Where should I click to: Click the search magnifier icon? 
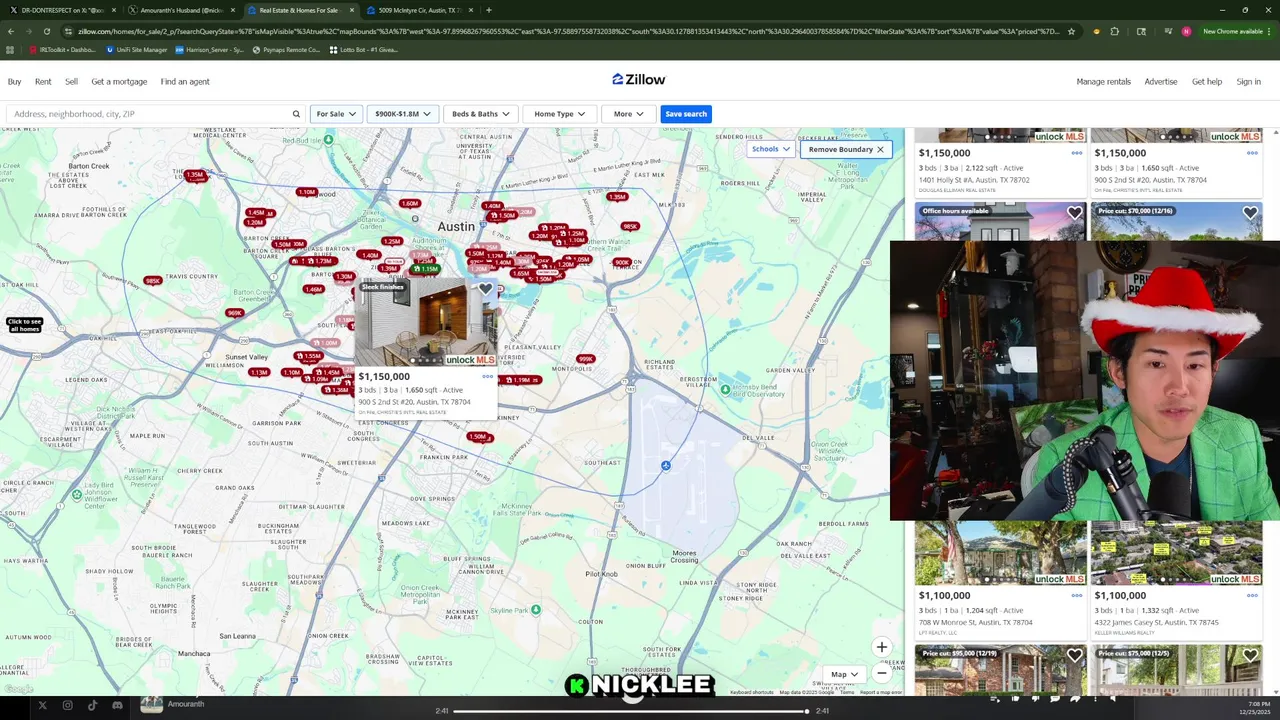coord(296,114)
